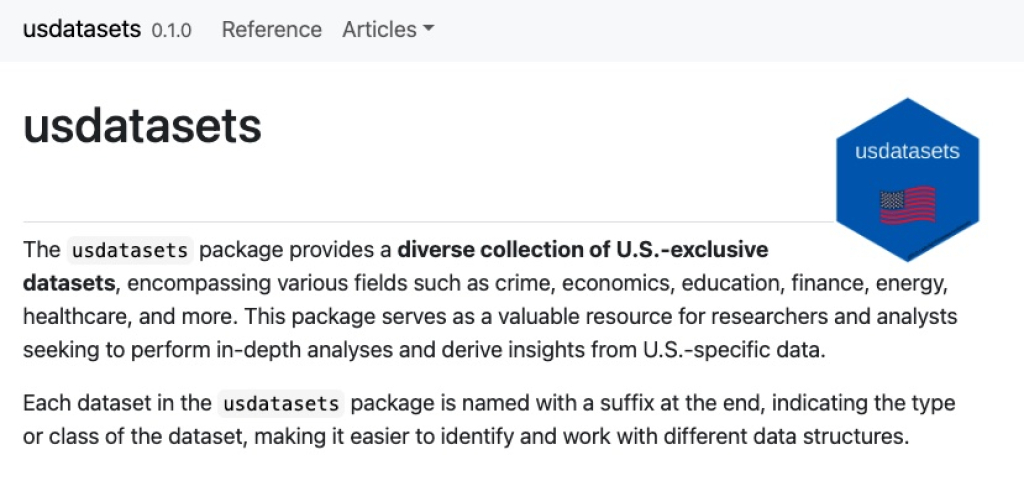
Task: Click the large usdatasets page heading
Action: coord(142,126)
